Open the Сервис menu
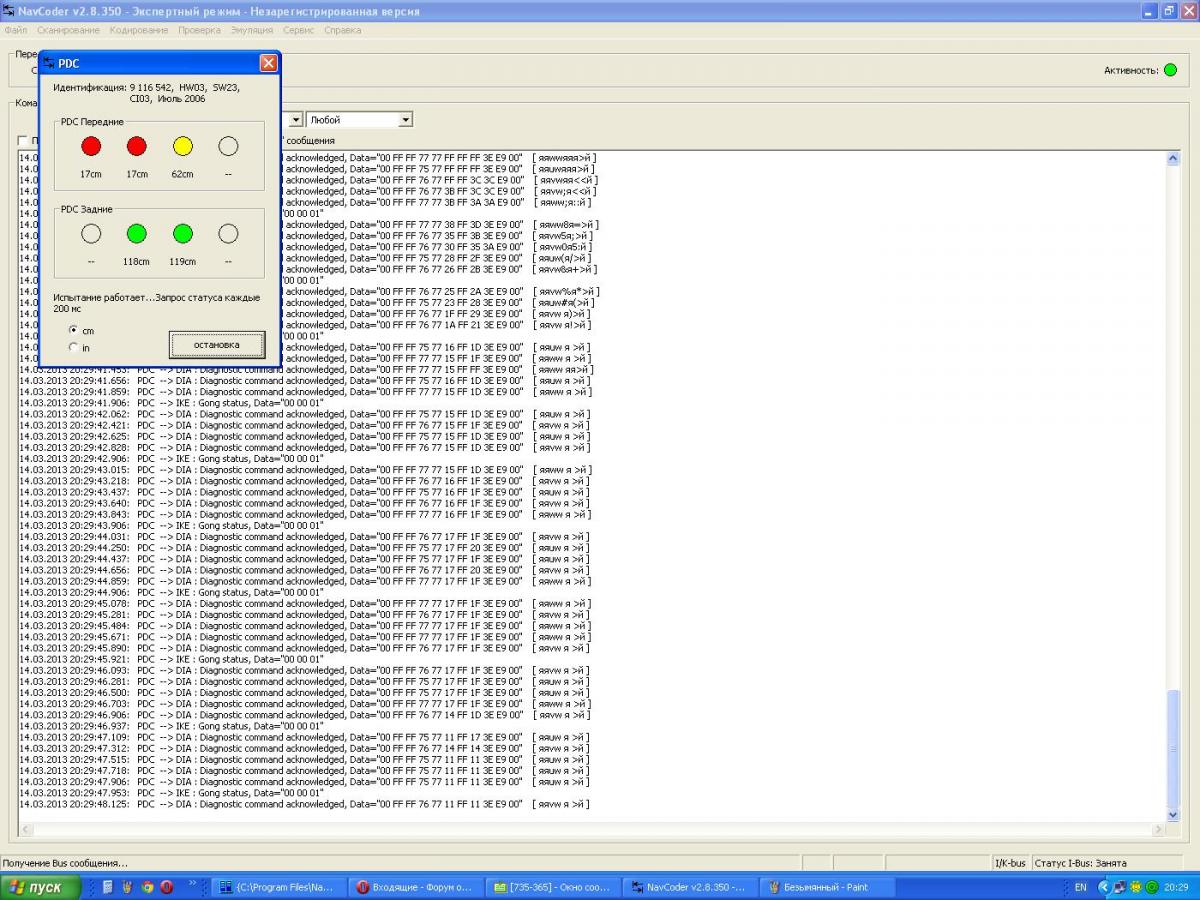Image resolution: width=1200 pixels, height=900 pixels. pyautogui.click(x=298, y=30)
